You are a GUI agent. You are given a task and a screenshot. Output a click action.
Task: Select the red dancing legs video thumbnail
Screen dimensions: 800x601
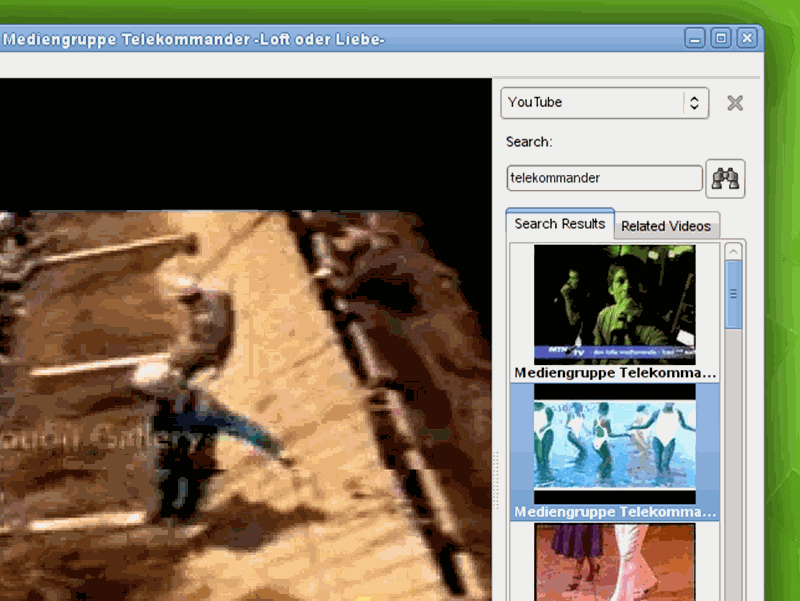click(614, 562)
